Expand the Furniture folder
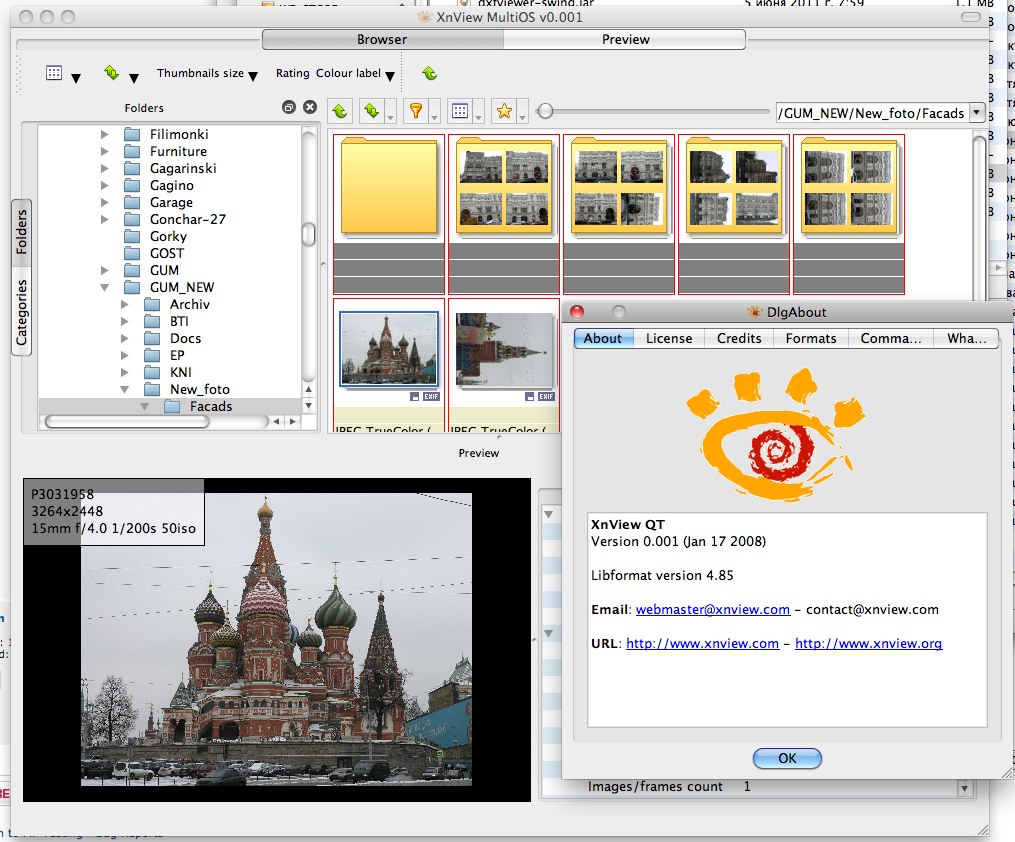Image resolution: width=1015 pixels, height=842 pixels. tap(105, 151)
